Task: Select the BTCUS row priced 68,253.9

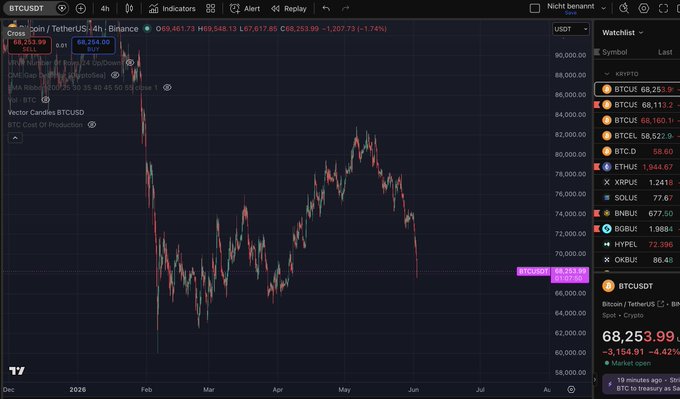Action: tap(637, 89)
